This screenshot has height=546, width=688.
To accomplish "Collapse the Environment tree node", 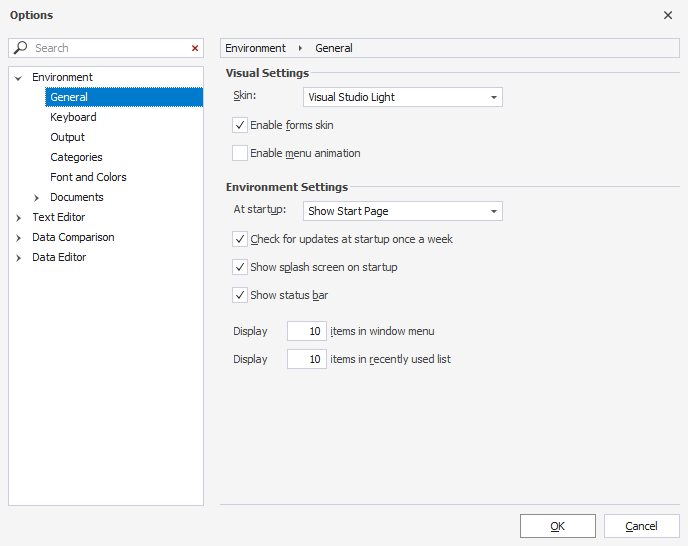I will click(x=18, y=77).
